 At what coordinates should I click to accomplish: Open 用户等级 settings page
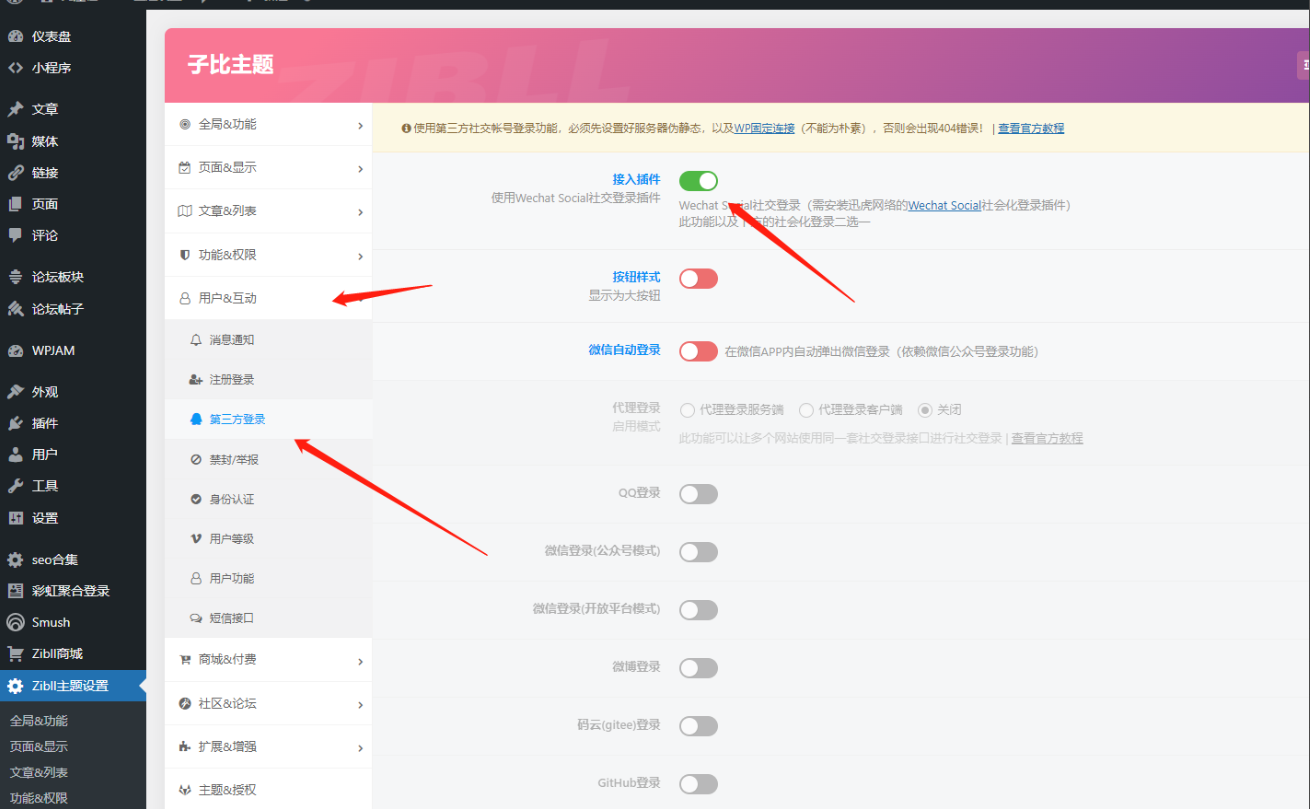(x=231, y=539)
